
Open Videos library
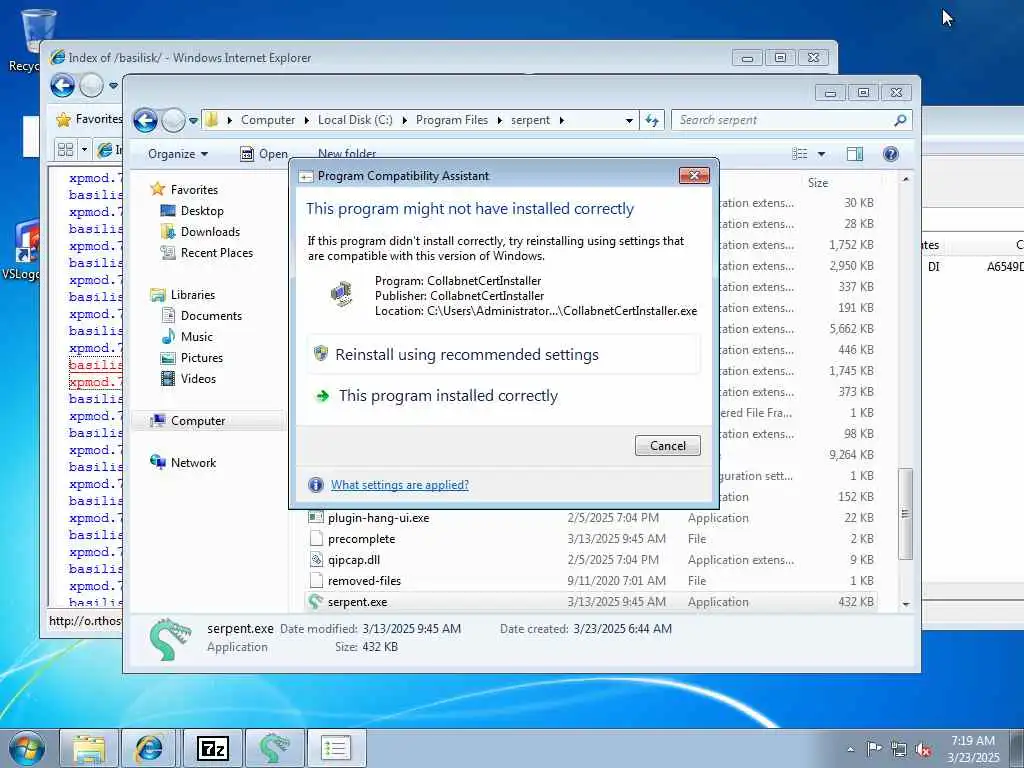(188, 378)
